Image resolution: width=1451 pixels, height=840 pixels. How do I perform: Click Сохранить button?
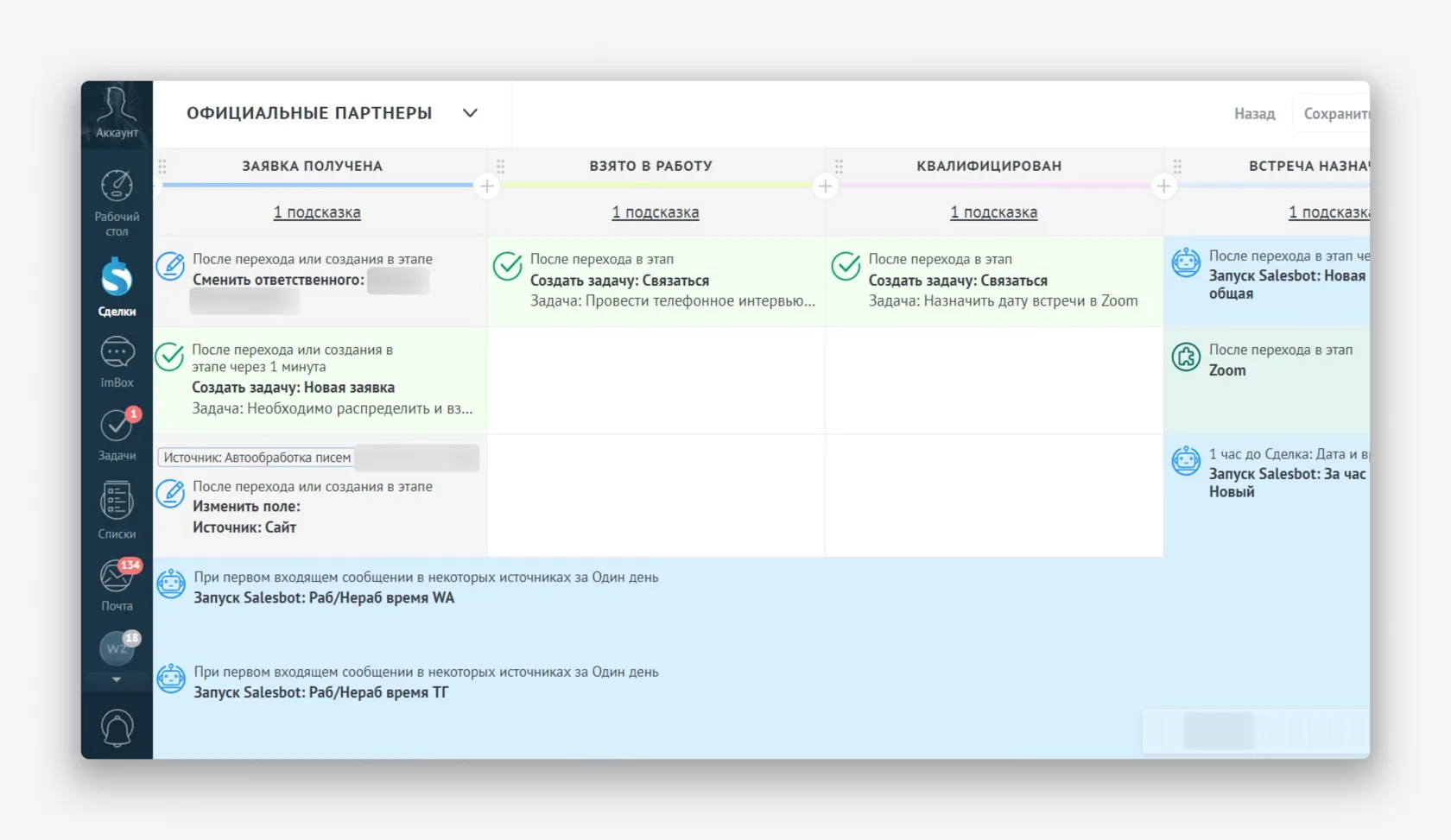1335,114
